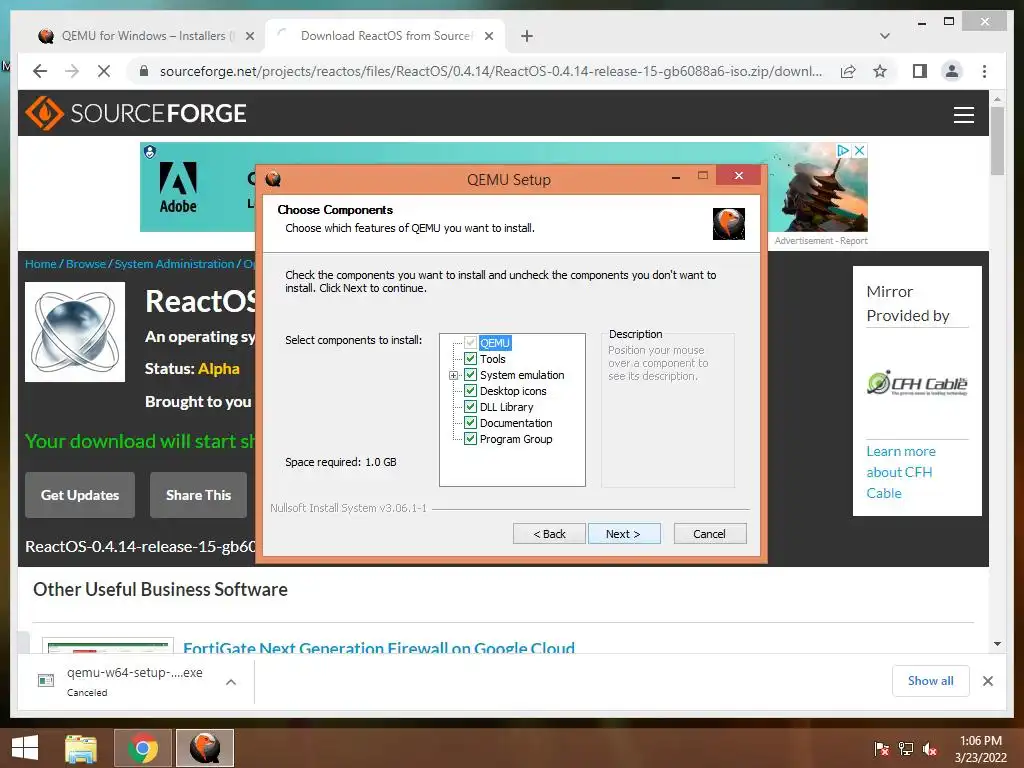Click Chrome icon on taskbar
The image size is (1024, 768).
(142, 748)
